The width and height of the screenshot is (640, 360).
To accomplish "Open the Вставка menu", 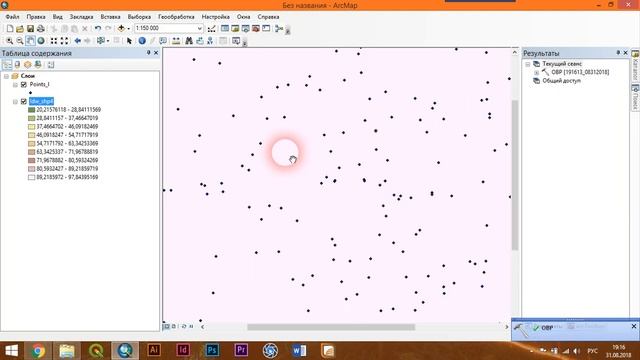I will pyautogui.click(x=110, y=17).
